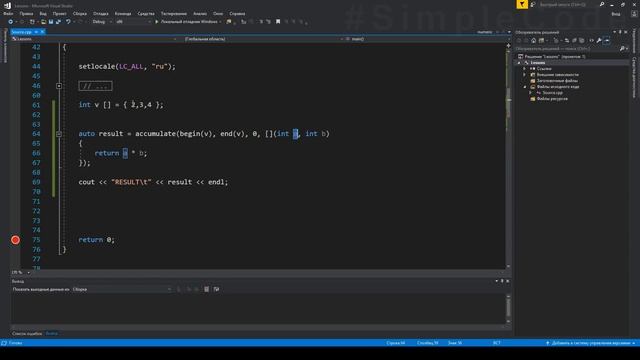Switch to the Вывод bottom tab
Viewport: 640px width, 360px height.
[51, 334]
